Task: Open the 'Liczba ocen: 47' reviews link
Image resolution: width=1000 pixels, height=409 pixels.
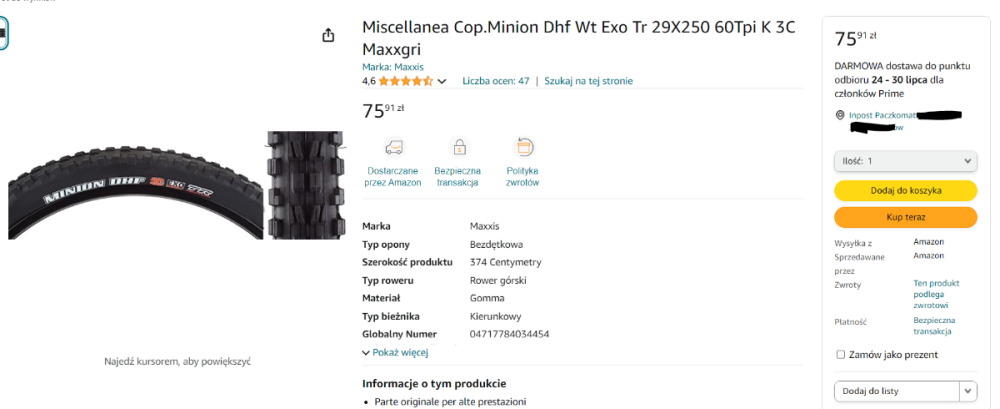Action: pyautogui.click(x=496, y=81)
